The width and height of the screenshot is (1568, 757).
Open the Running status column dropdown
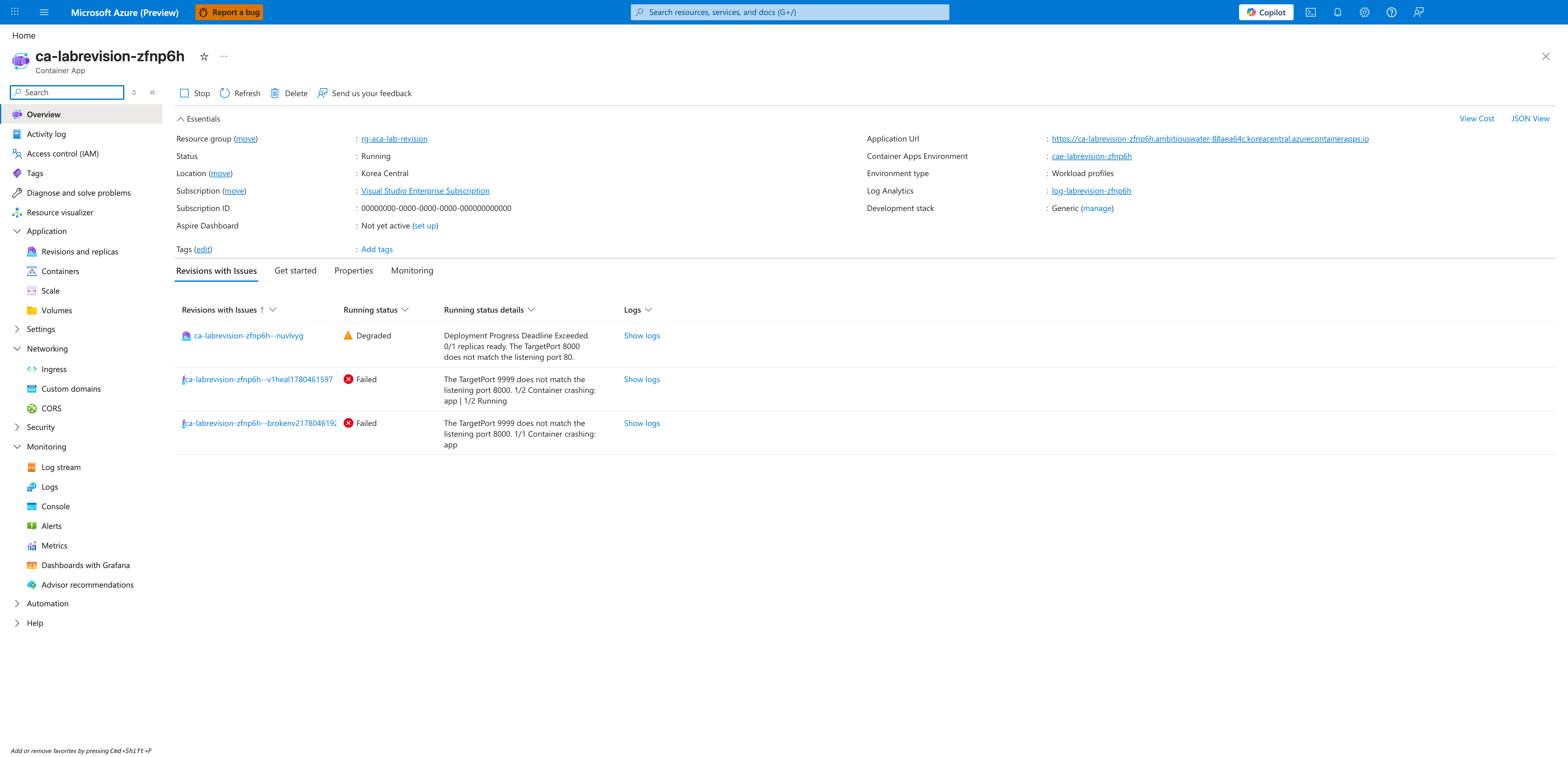point(405,310)
